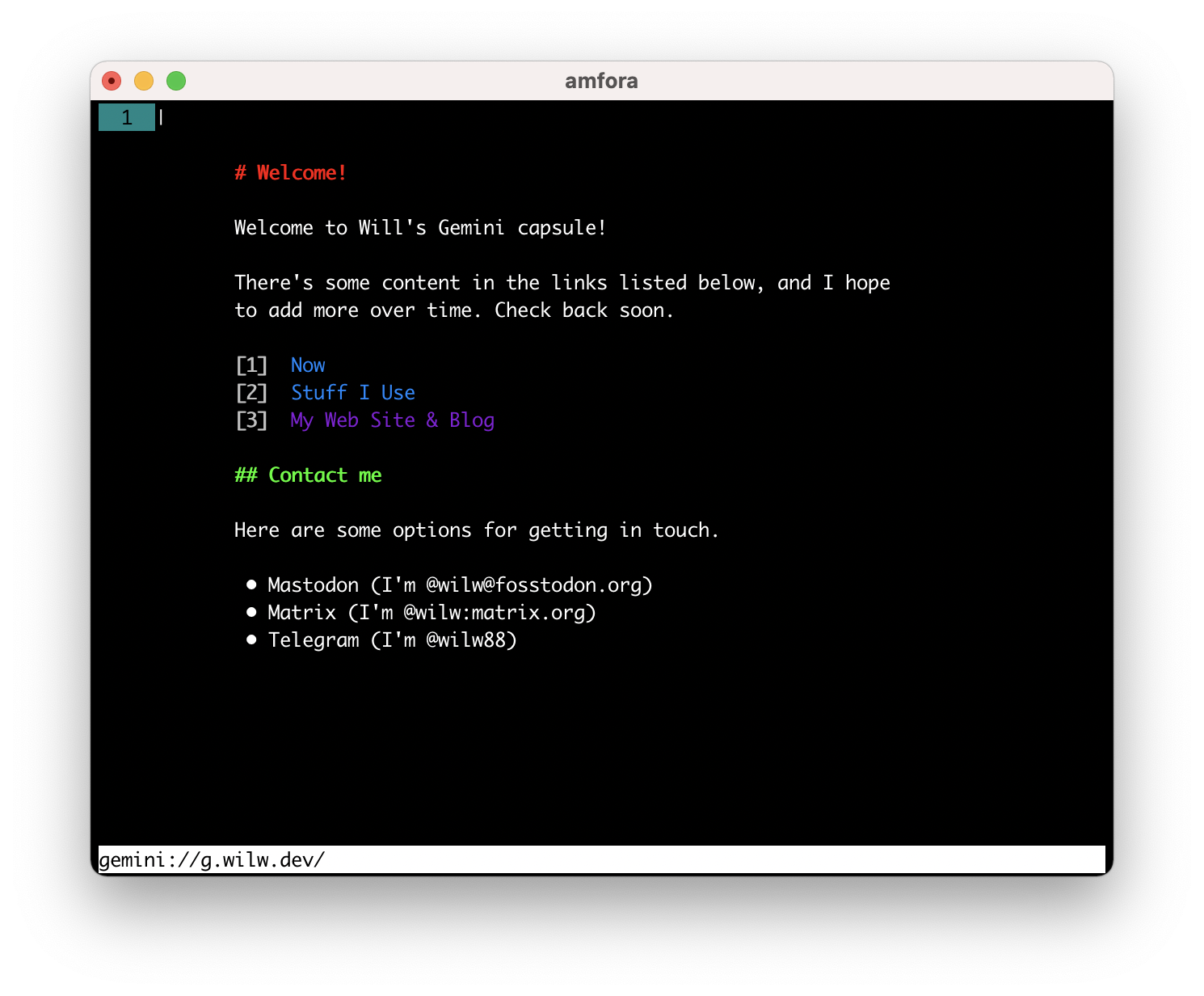Image resolution: width=1204 pixels, height=996 pixels.
Task: Click the text cursor beside the tab indicator
Action: (x=162, y=116)
